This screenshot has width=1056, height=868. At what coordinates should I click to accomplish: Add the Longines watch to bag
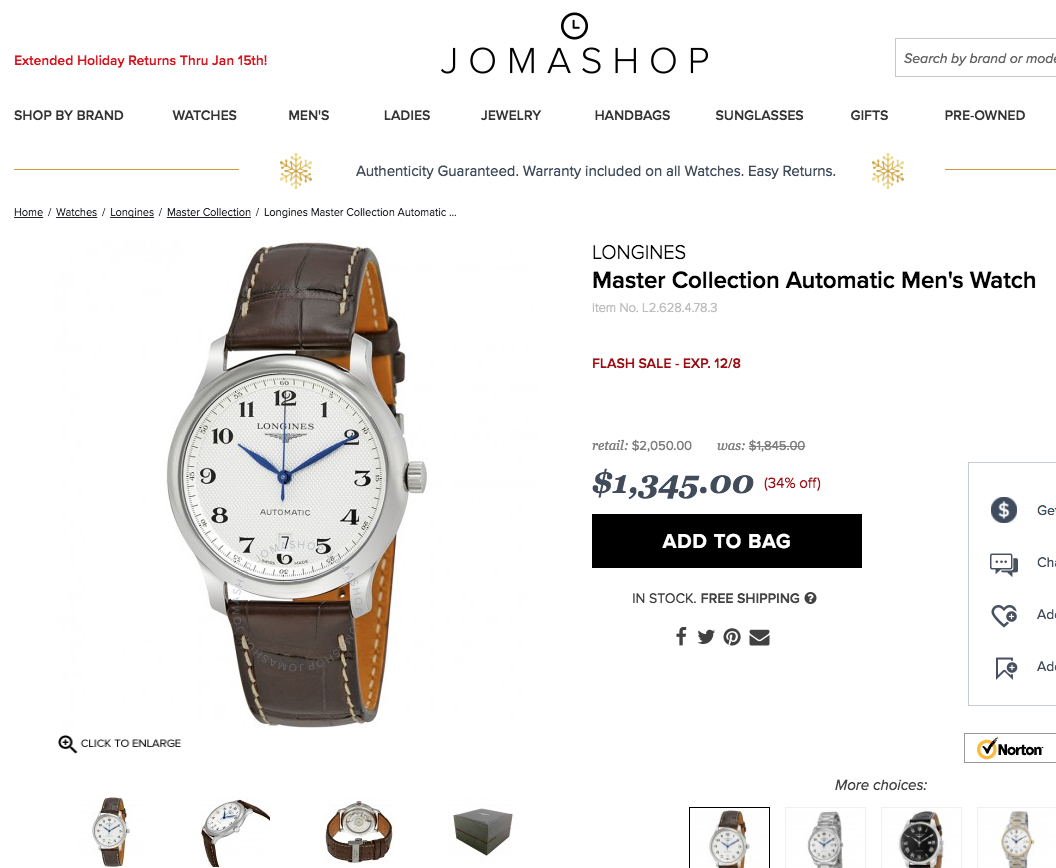point(727,541)
